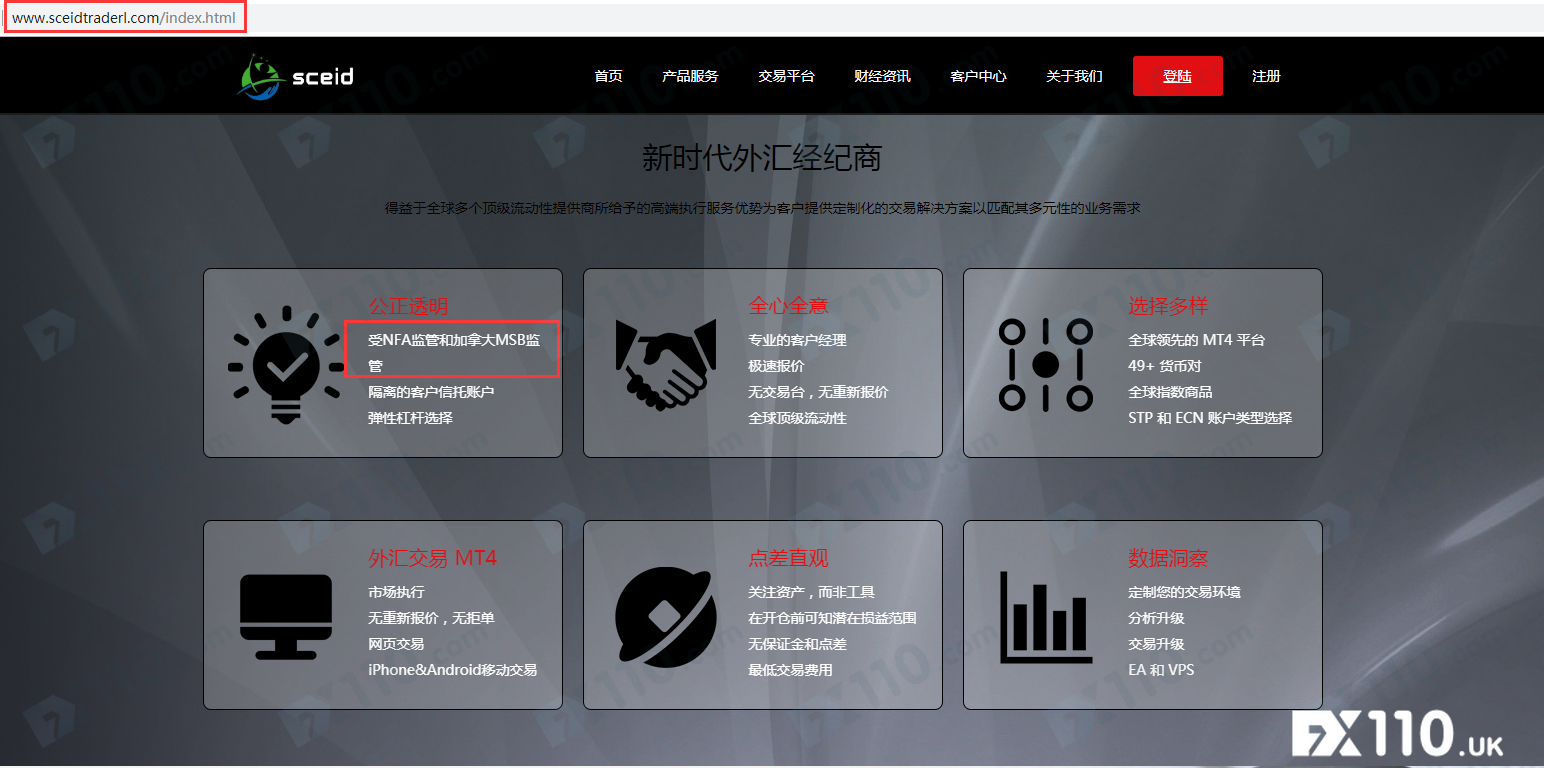Click the 选择多样 card heading
Screen dimensions: 1544x768
(1168, 306)
